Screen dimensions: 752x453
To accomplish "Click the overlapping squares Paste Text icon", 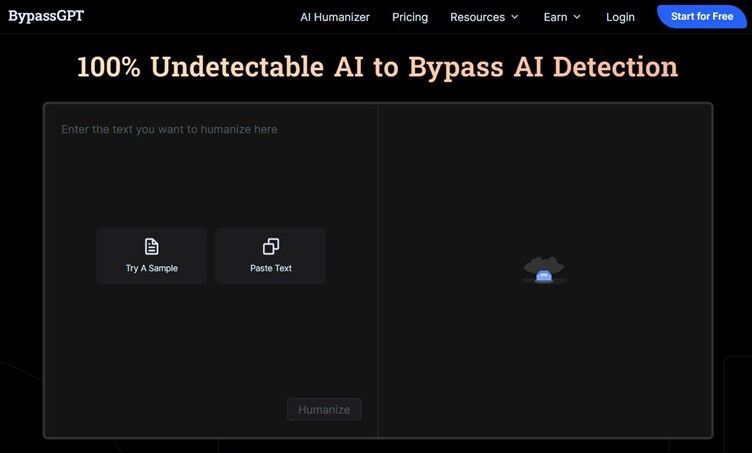I will click(270, 246).
